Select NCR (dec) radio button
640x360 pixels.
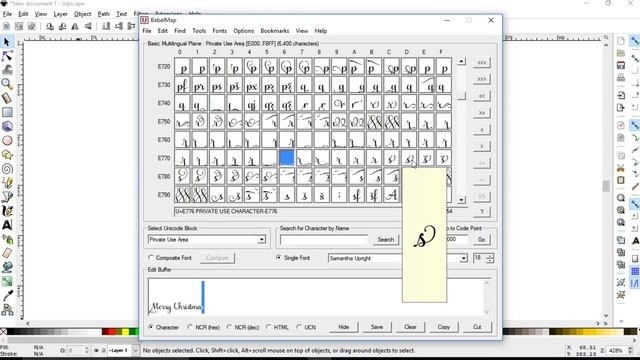click(229, 327)
